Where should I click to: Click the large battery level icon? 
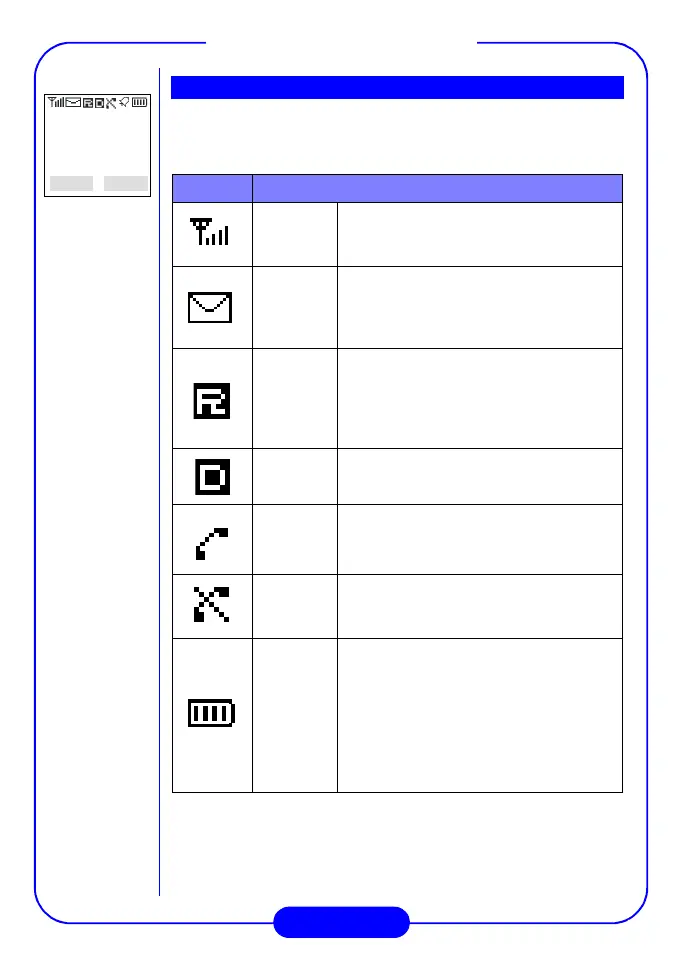211,714
